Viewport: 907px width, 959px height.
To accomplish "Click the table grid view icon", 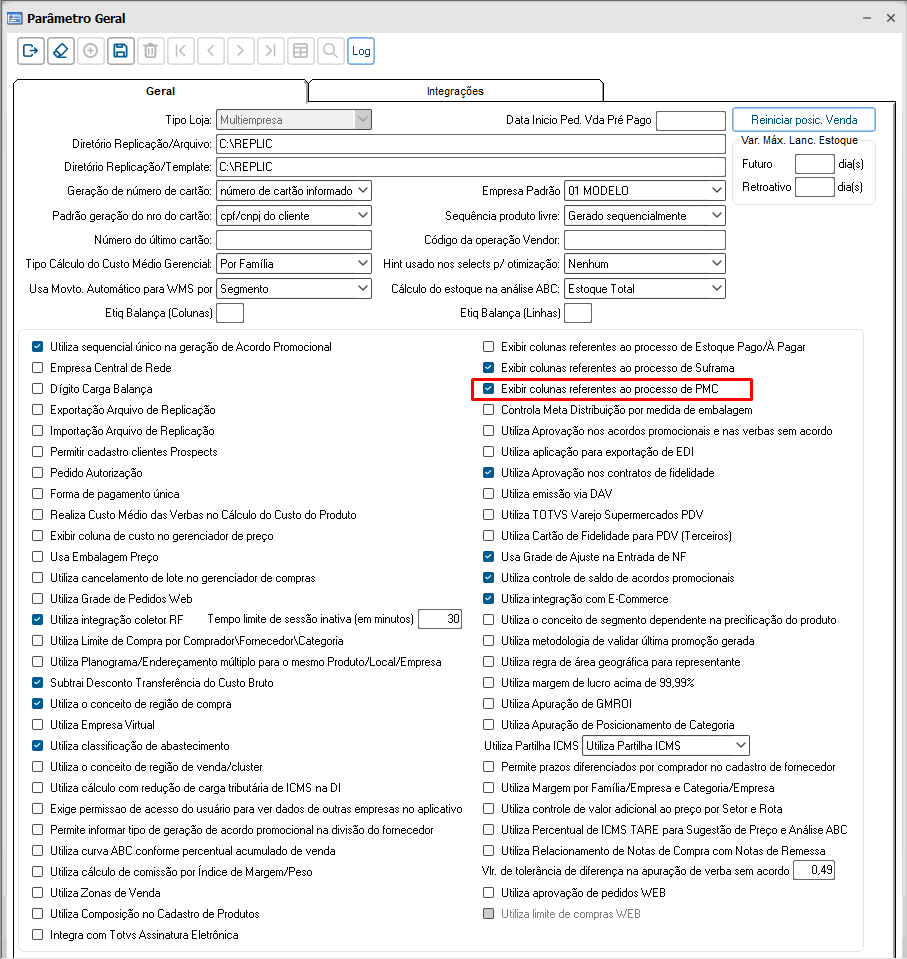I will 300,51.
